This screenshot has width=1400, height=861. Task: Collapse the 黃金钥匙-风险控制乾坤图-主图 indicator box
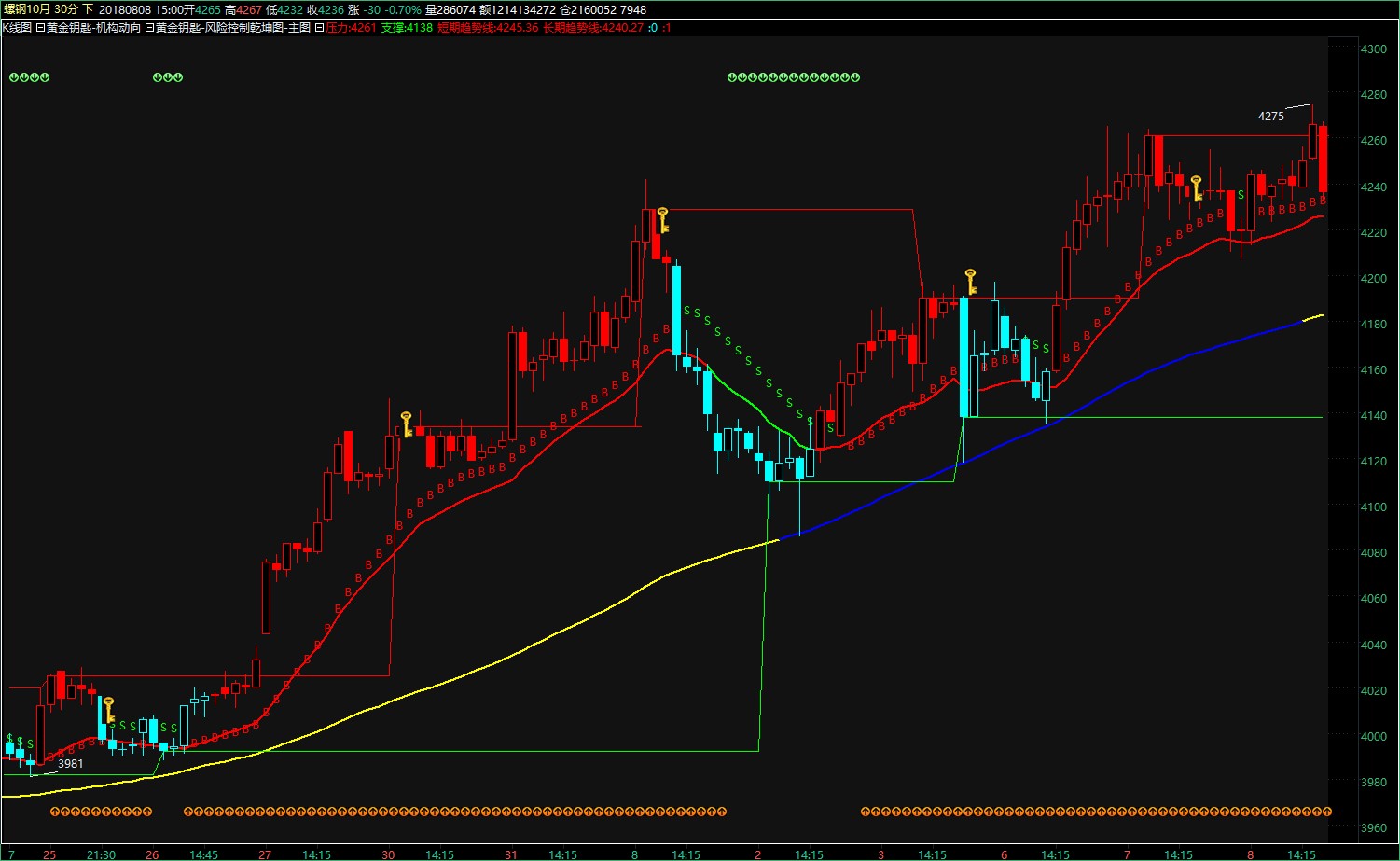point(149,28)
